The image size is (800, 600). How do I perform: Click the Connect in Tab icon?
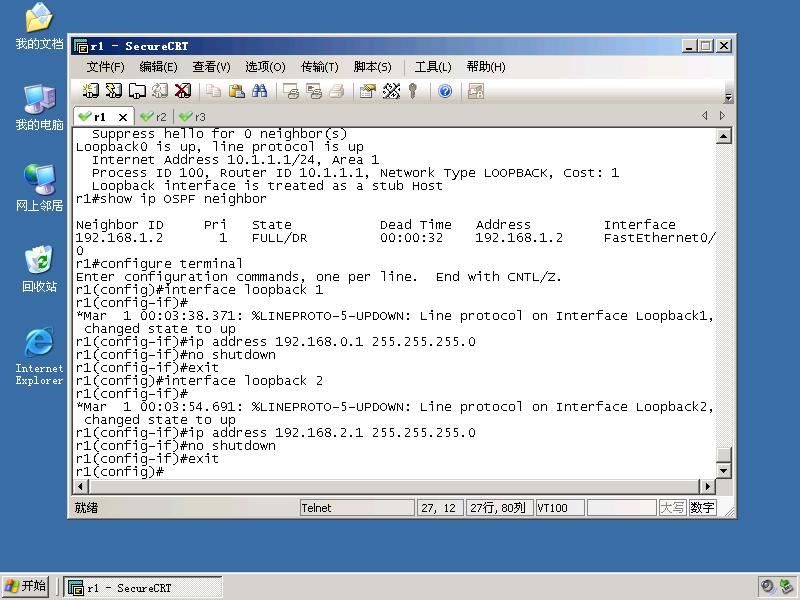[137, 91]
